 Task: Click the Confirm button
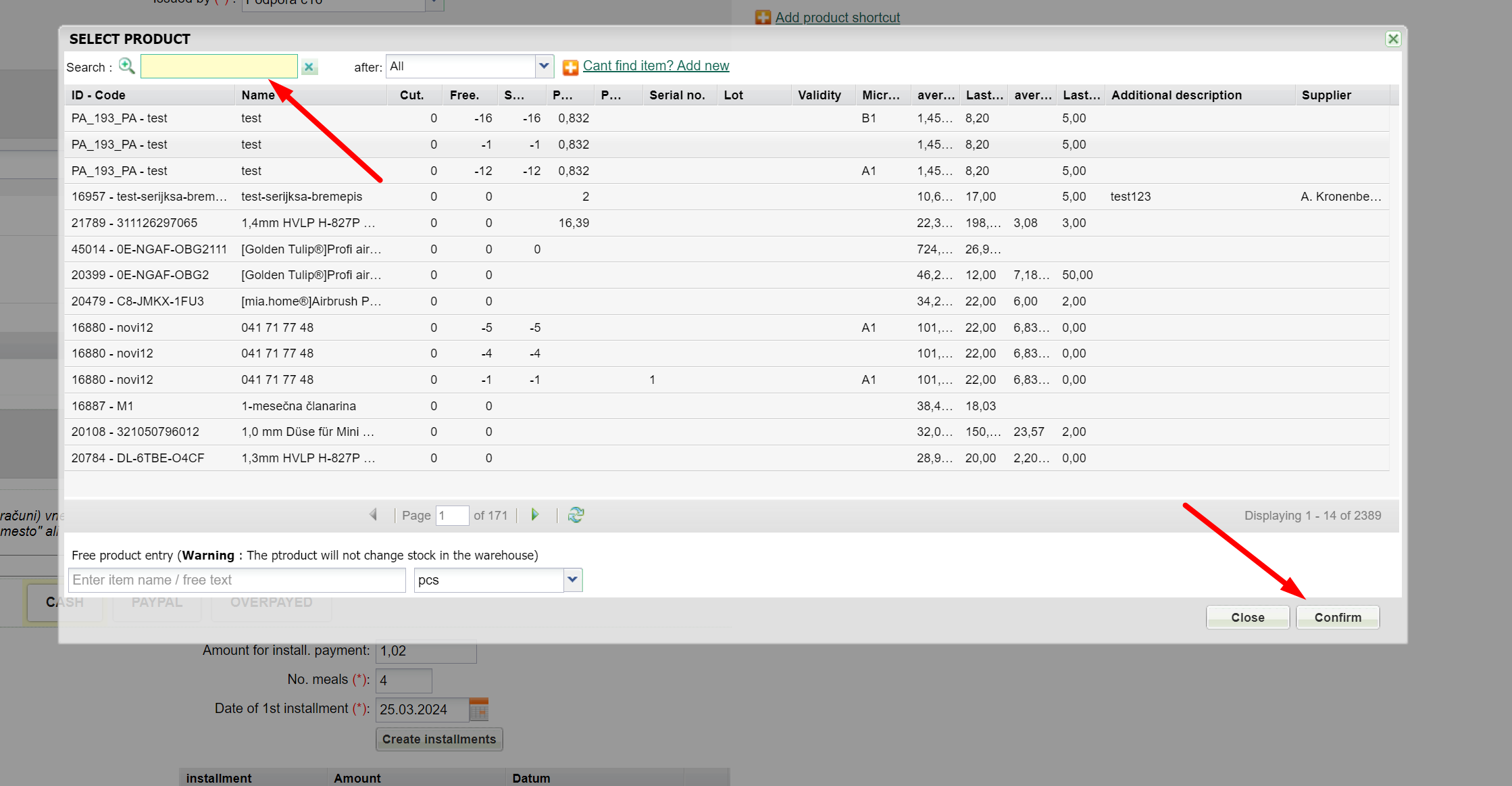tap(1337, 617)
